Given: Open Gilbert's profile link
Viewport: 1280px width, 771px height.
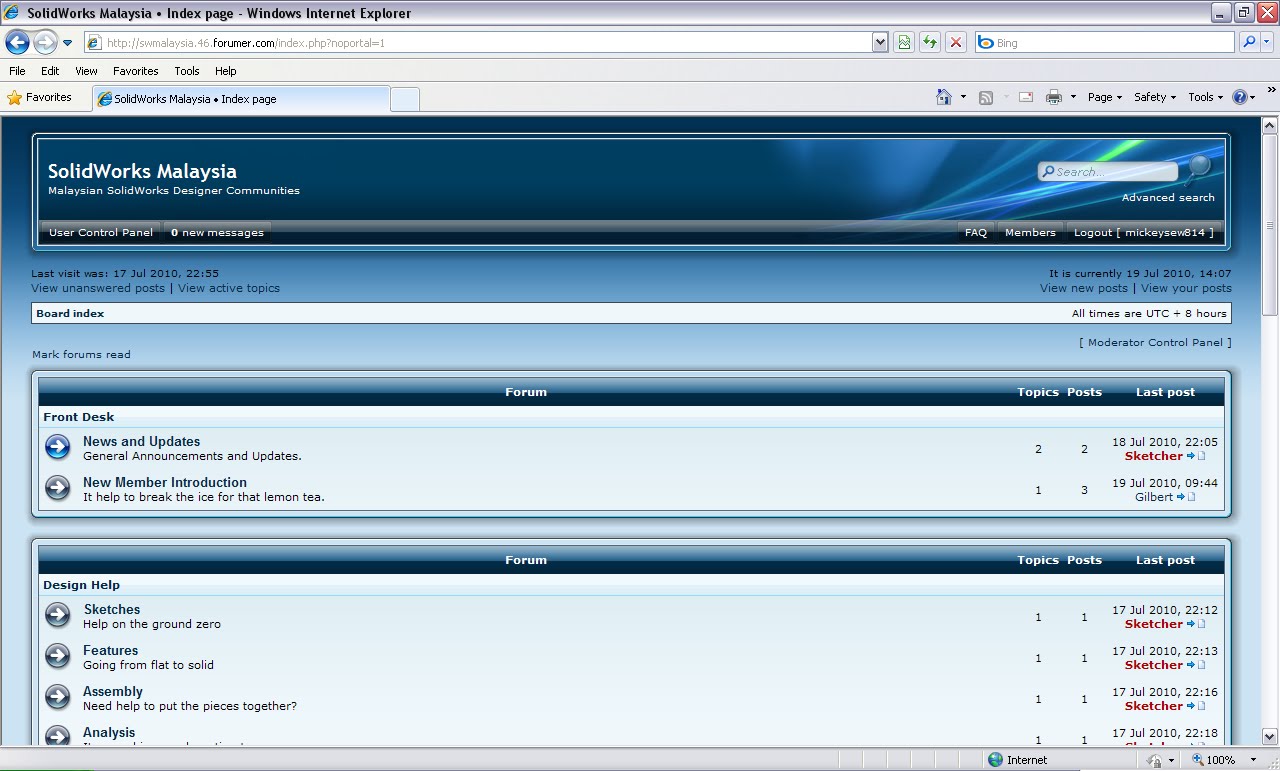Looking at the screenshot, I should click(x=1154, y=497).
